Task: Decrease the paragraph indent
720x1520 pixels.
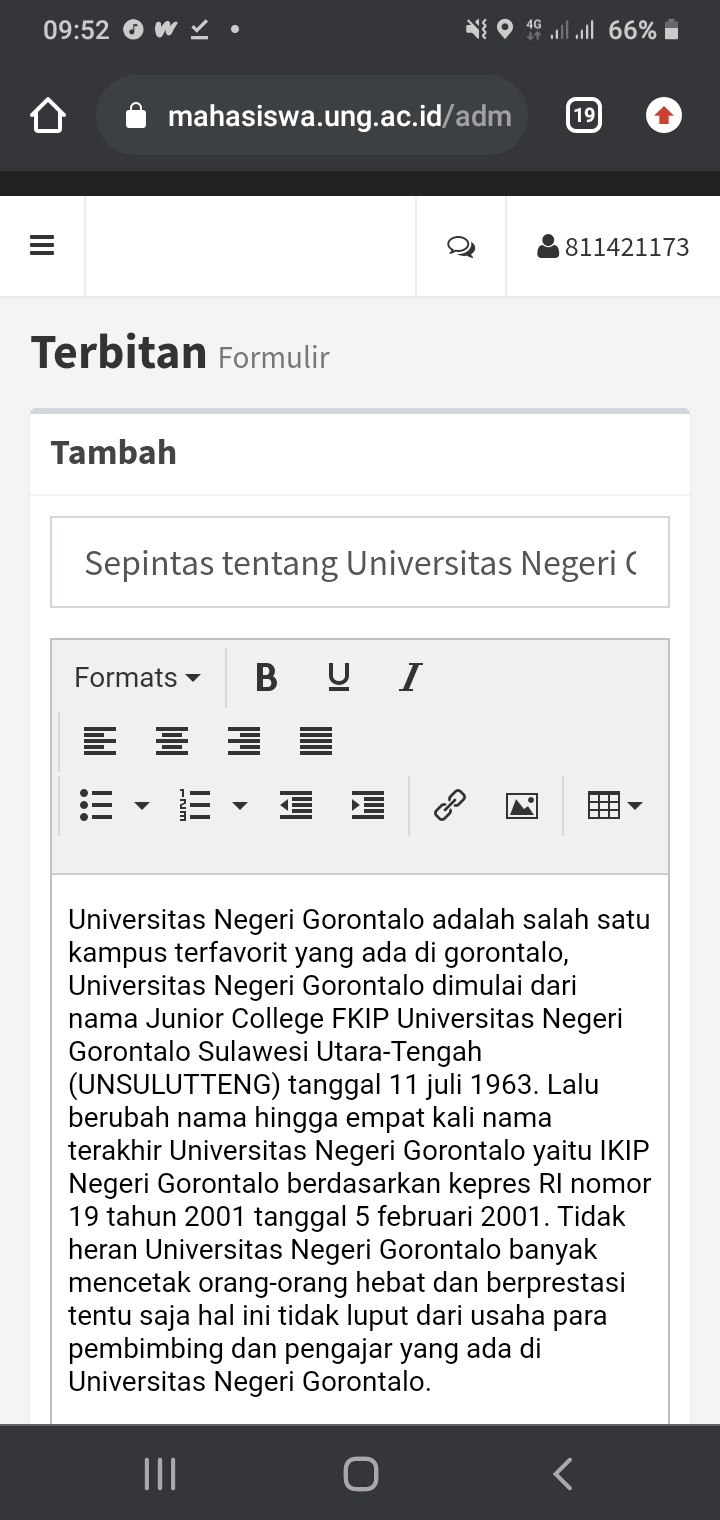Action: [x=296, y=805]
